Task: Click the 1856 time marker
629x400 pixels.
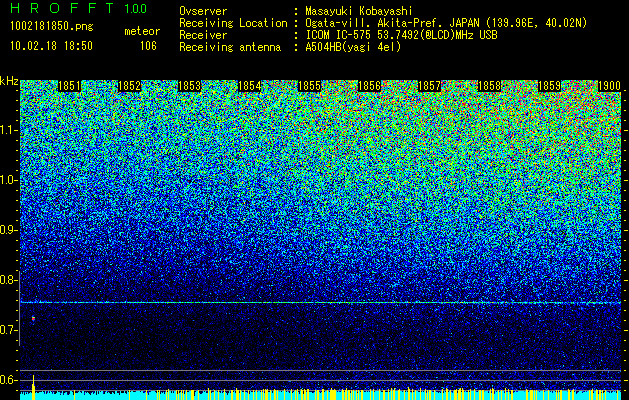Action: [369, 86]
